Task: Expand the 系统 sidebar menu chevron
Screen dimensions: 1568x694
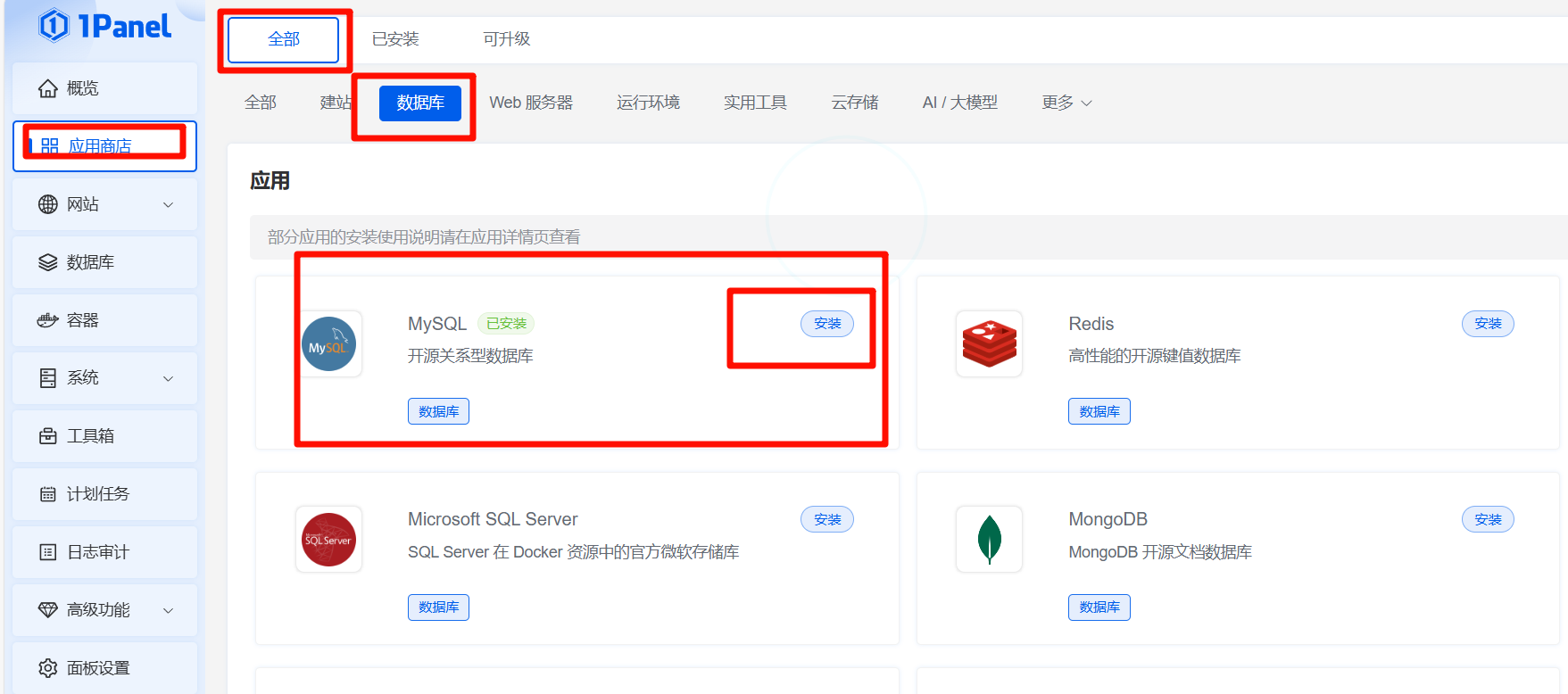Action: point(168,378)
